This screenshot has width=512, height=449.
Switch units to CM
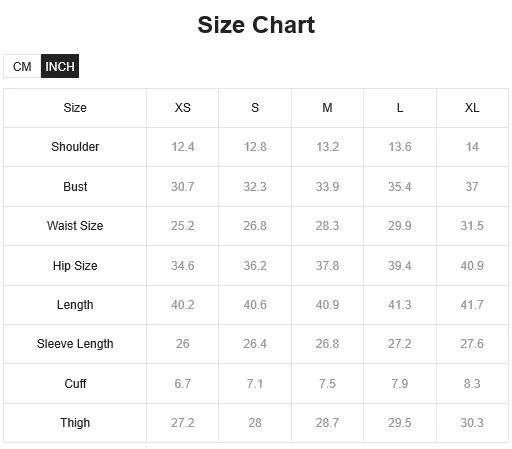click(x=22, y=66)
